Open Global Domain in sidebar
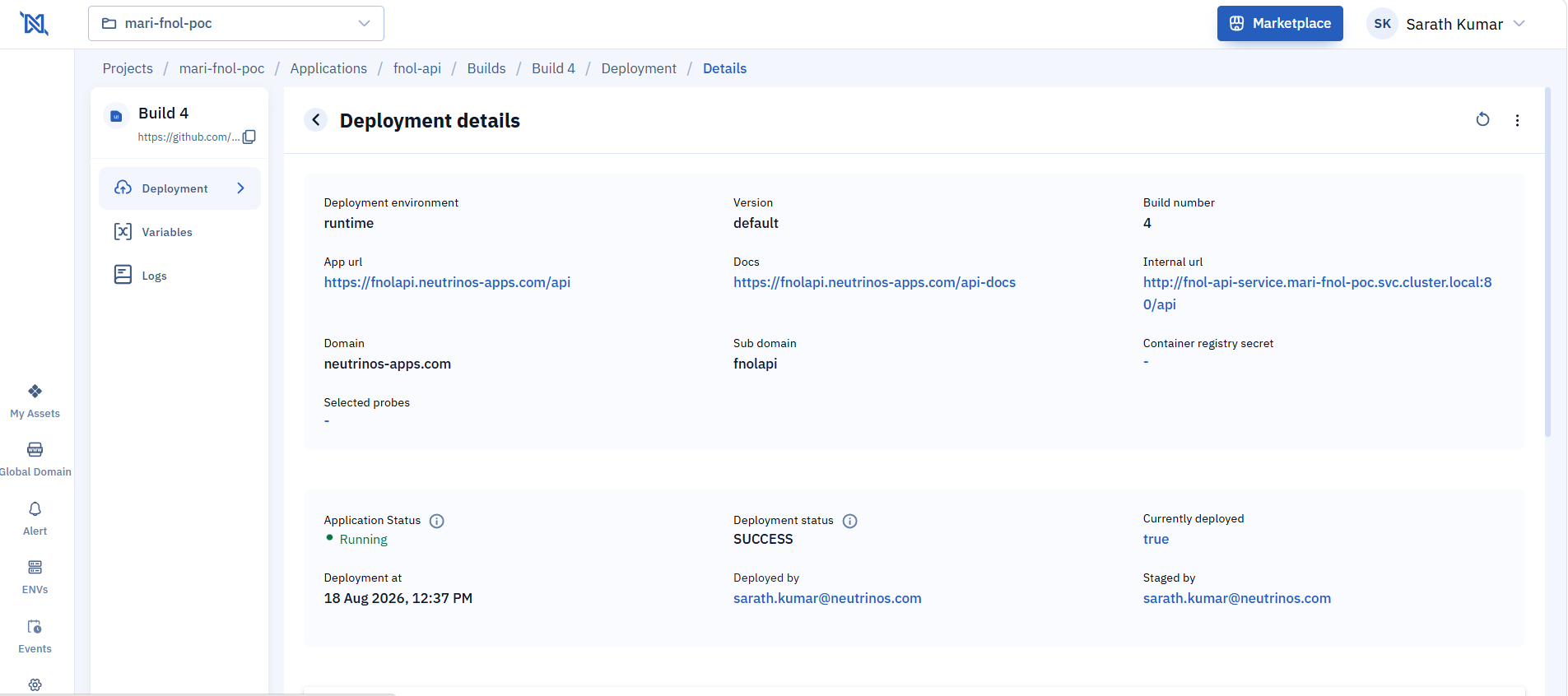This screenshot has width=1568, height=696. (35, 459)
